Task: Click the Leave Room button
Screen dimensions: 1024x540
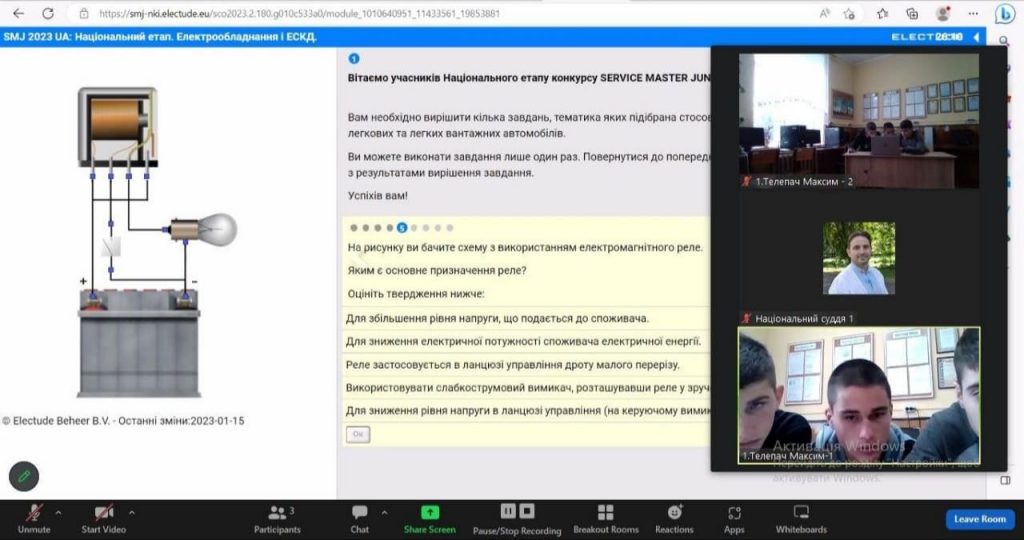Action: [x=980, y=519]
